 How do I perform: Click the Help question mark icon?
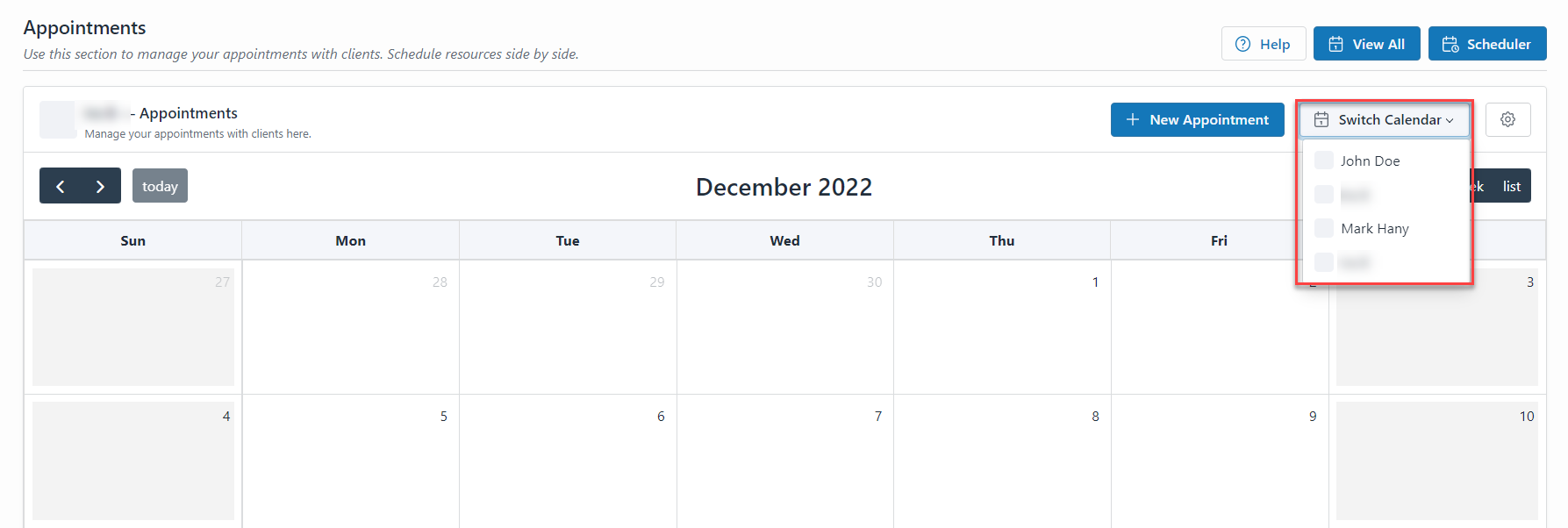click(x=1242, y=44)
